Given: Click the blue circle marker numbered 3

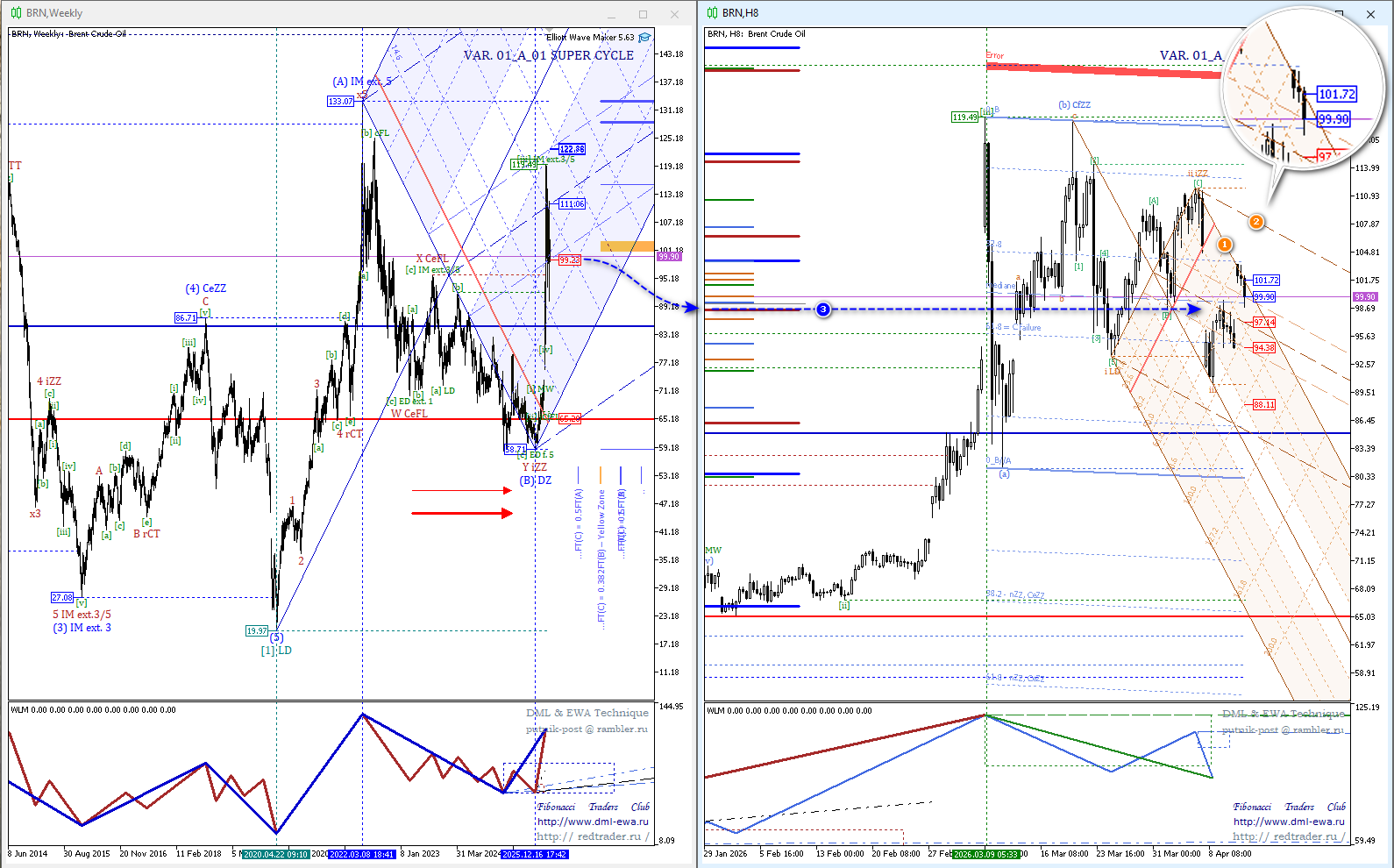Looking at the screenshot, I should (x=823, y=309).
